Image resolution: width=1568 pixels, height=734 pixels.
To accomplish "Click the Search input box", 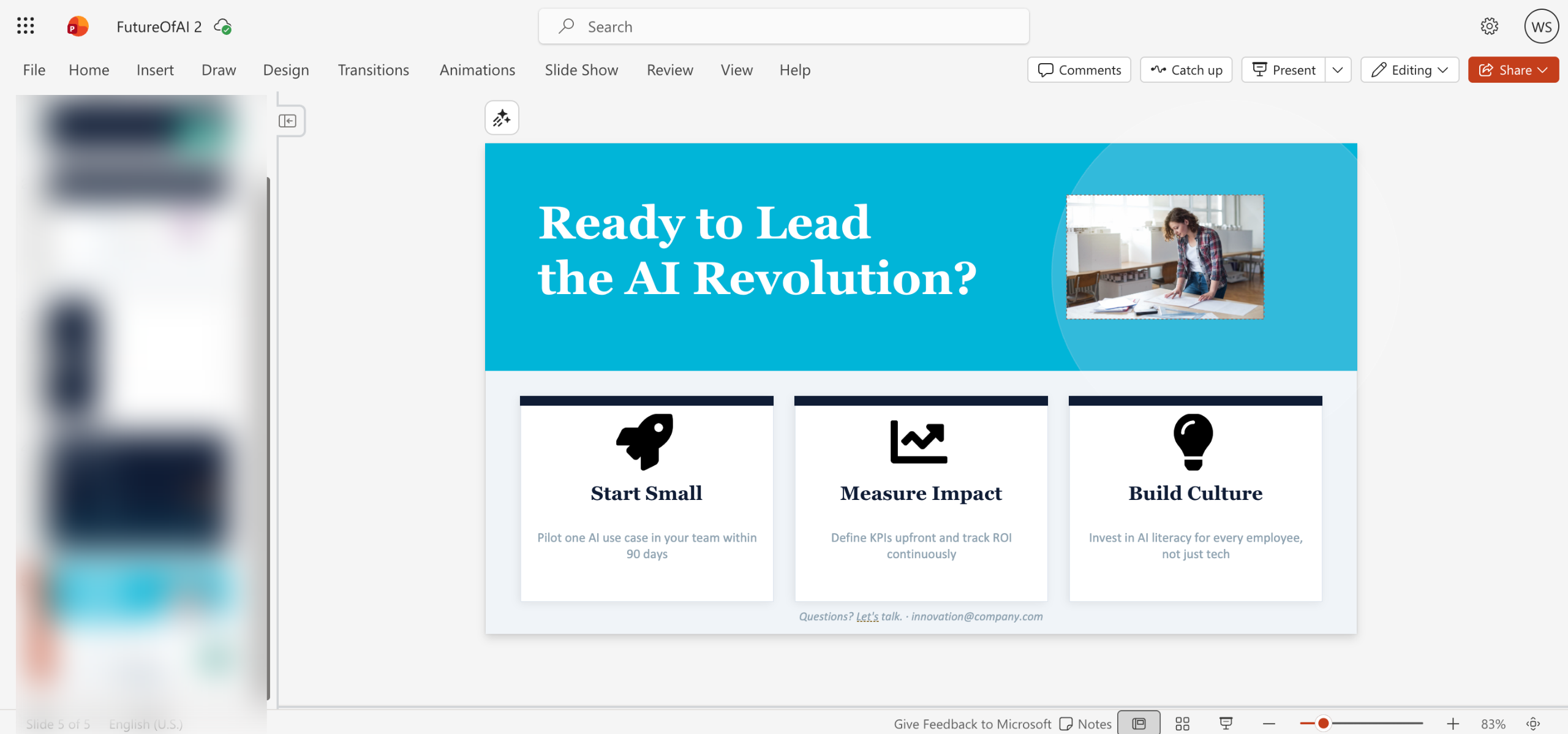I will click(x=783, y=26).
